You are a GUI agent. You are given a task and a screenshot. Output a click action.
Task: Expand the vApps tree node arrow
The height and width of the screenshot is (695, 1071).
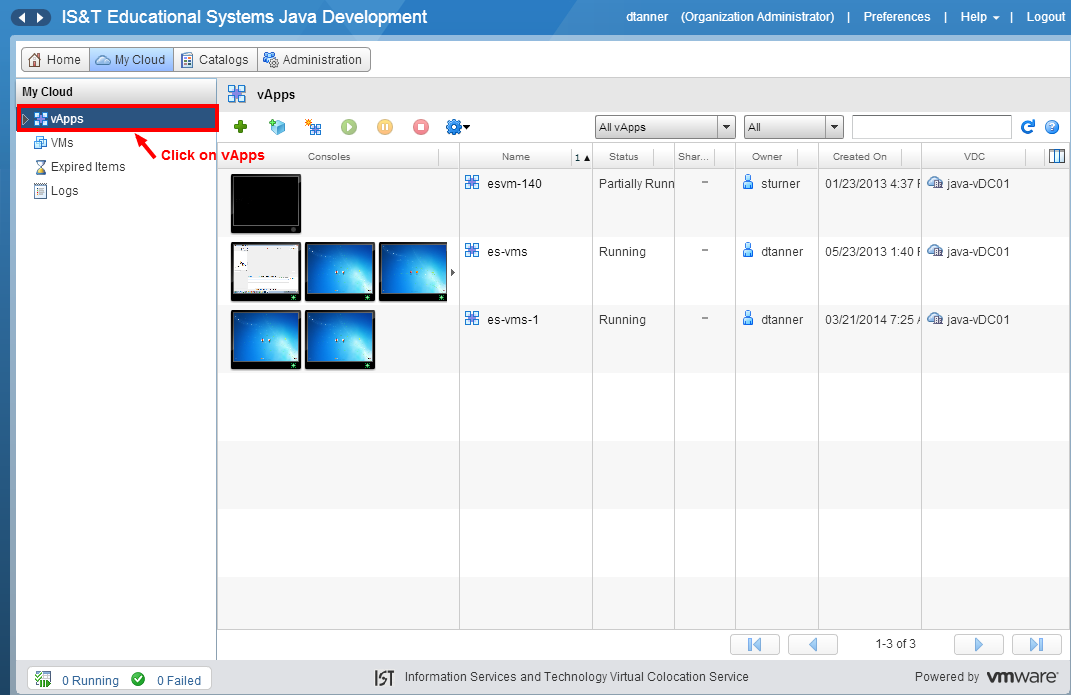coord(26,119)
